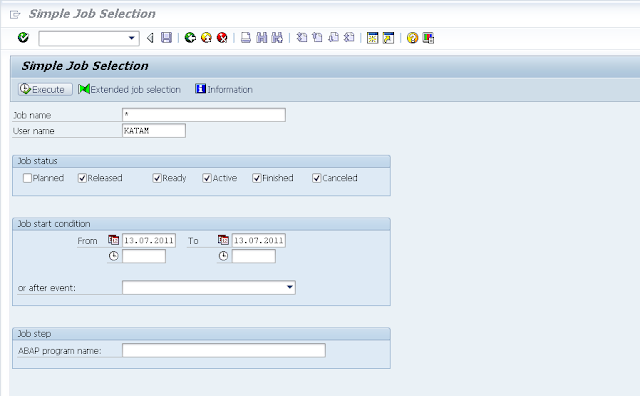
Task: Toggle the Finished status checkbox
Action: pyautogui.click(x=257, y=178)
